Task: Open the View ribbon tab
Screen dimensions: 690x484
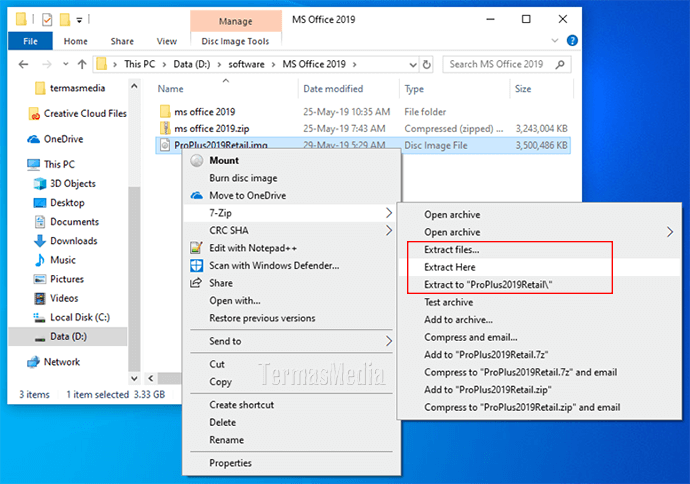Action: (167, 41)
